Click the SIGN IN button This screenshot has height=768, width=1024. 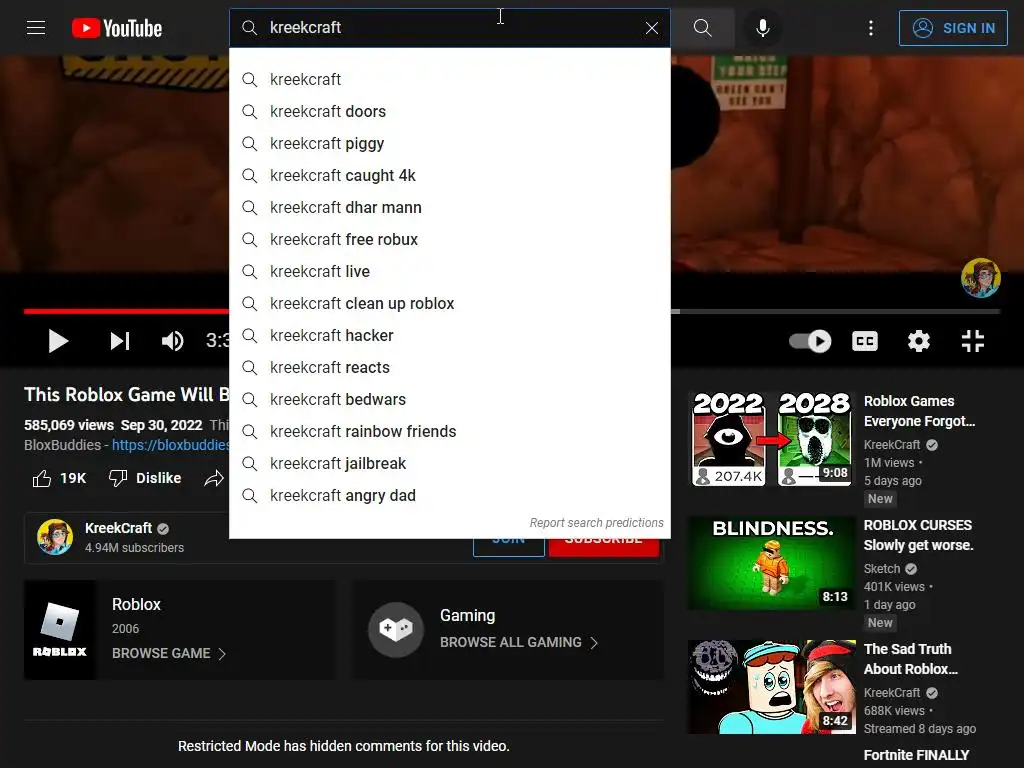(953, 28)
